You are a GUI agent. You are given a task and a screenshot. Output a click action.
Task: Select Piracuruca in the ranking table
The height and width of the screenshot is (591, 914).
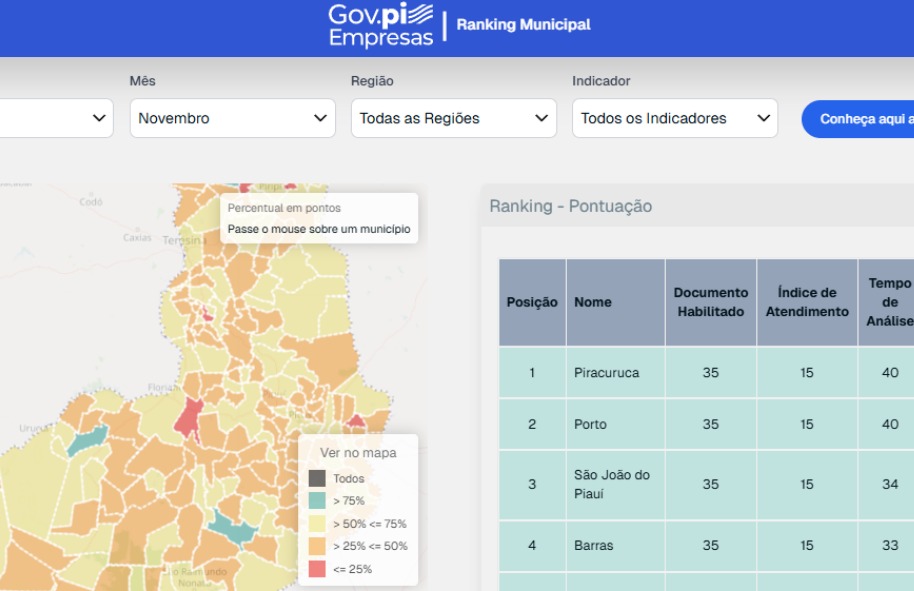tap(606, 373)
